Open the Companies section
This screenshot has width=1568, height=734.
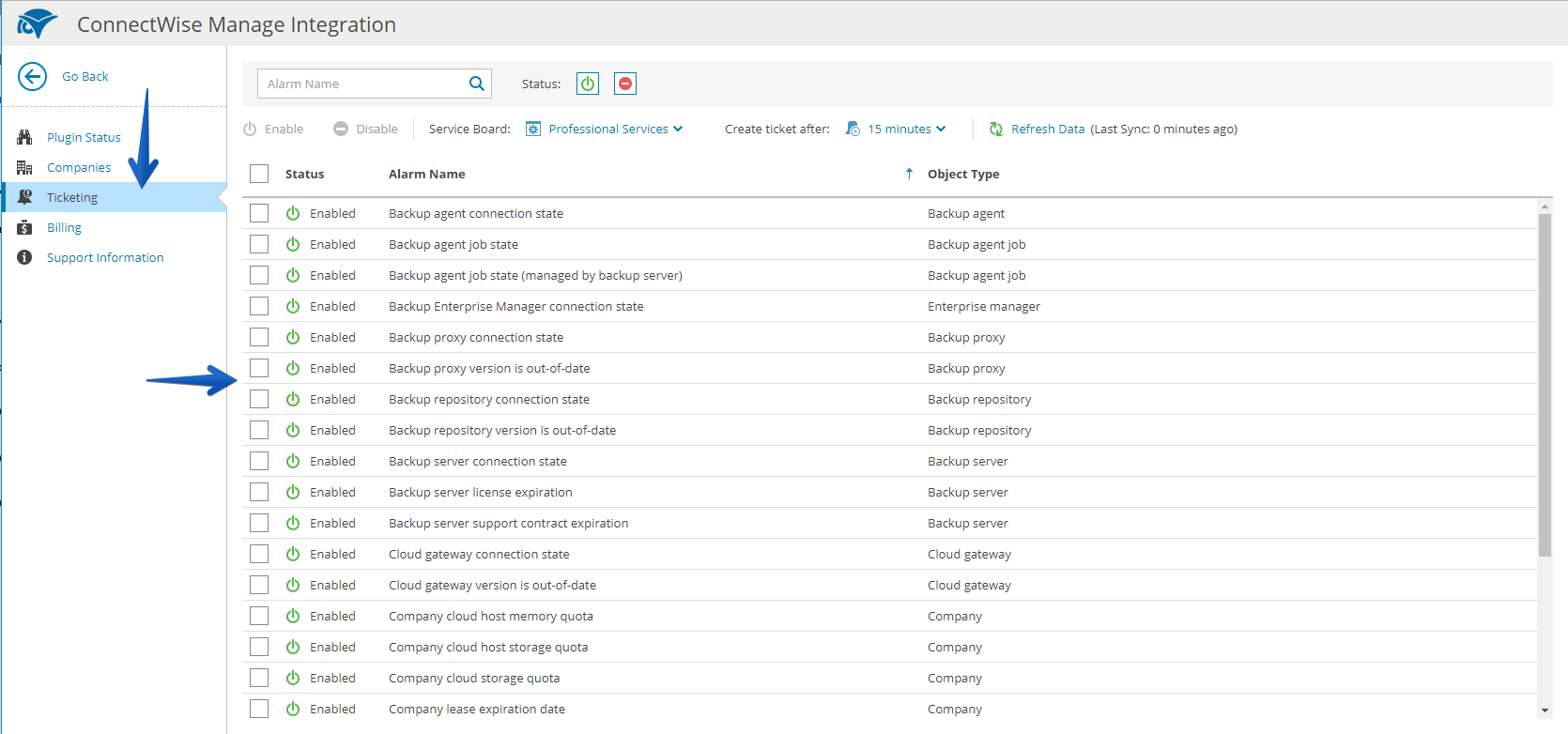[x=79, y=167]
